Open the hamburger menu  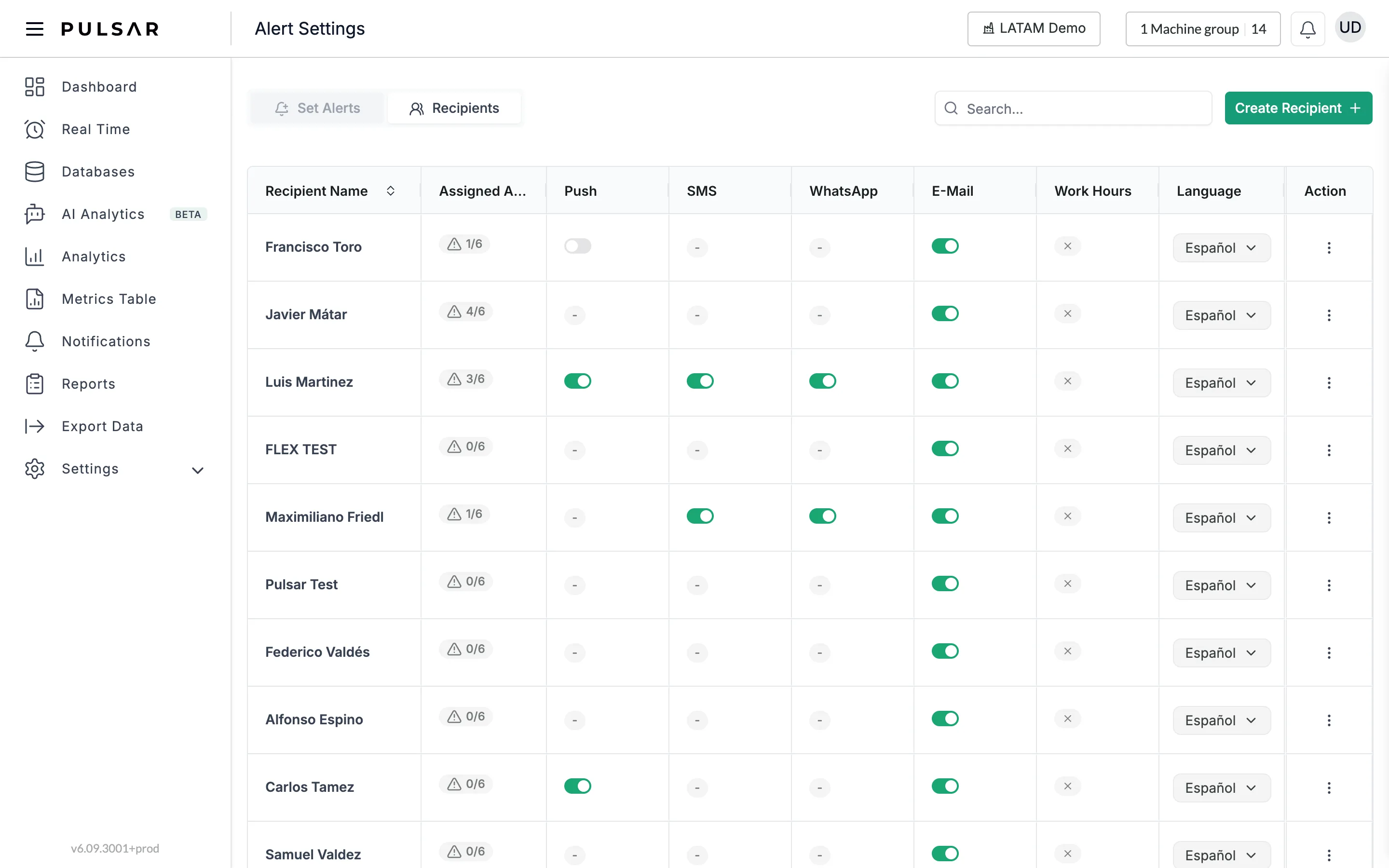point(34,29)
